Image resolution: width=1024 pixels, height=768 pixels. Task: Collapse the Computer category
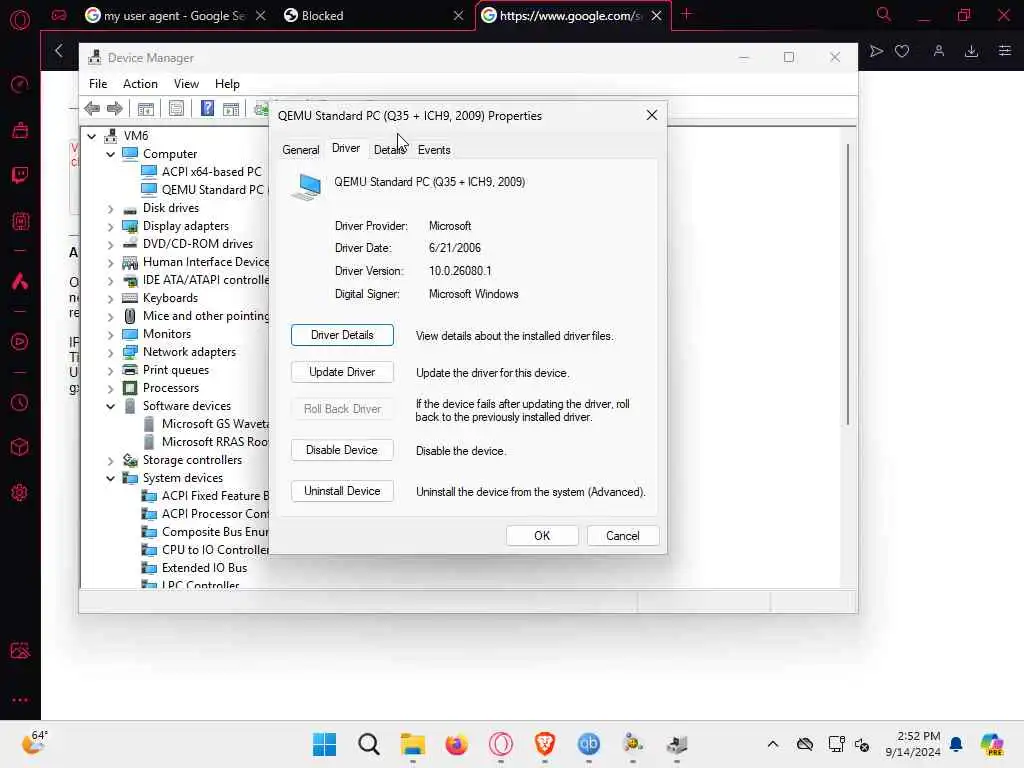click(110, 154)
